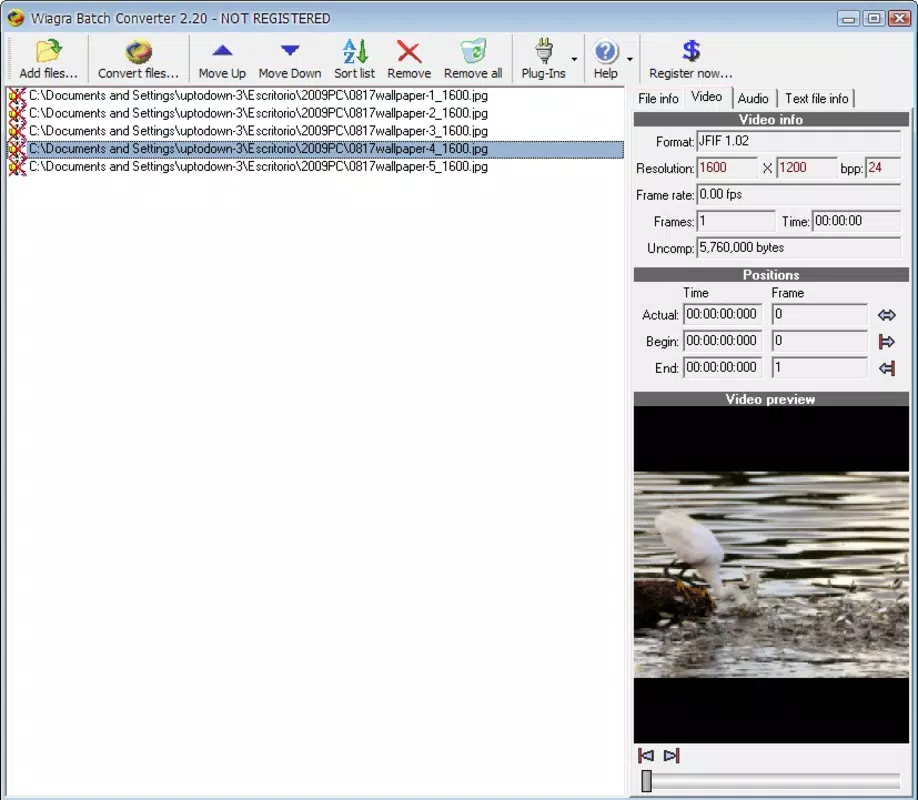Start conversion with Convert files icon

click(x=139, y=52)
